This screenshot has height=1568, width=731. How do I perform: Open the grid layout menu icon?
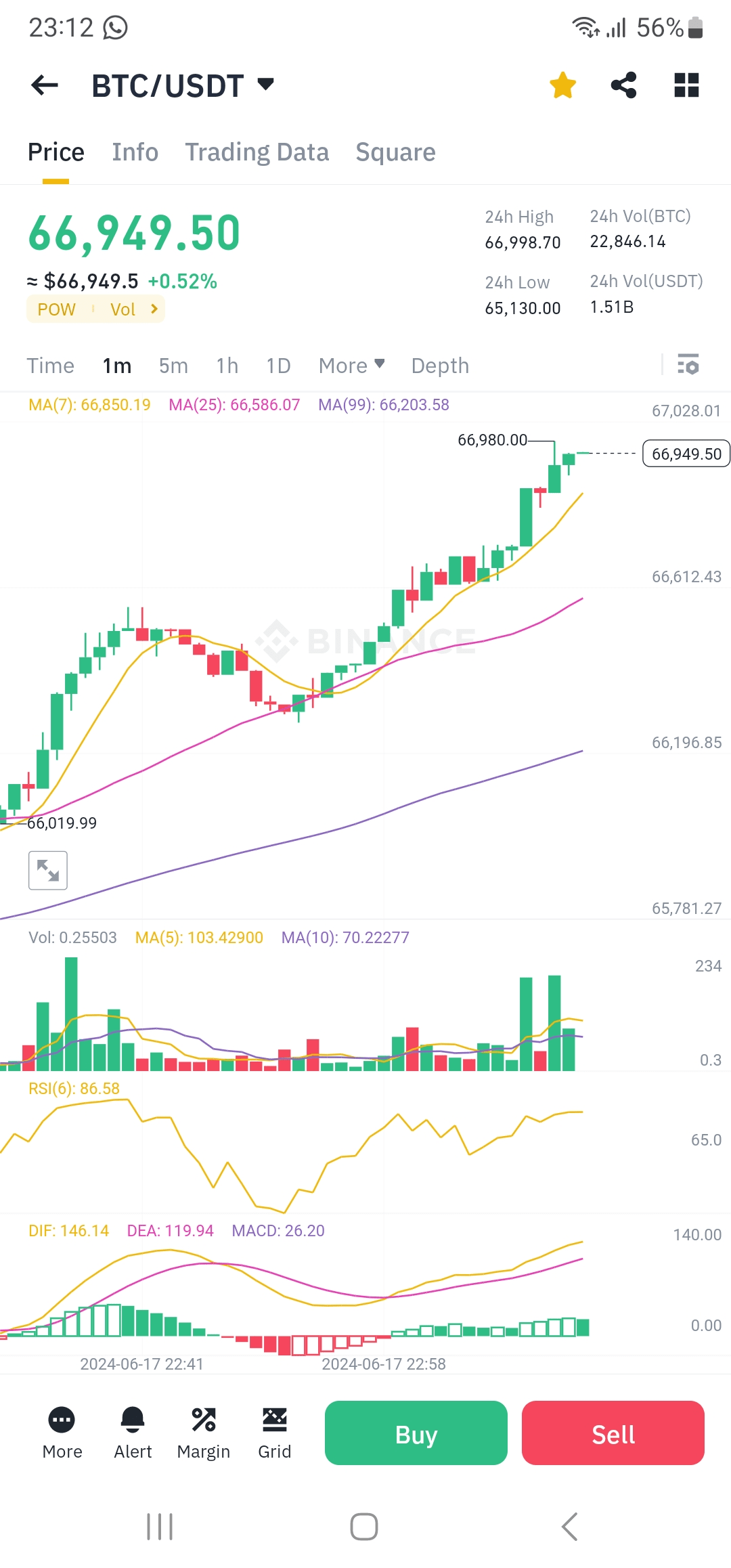(x=686, y=85)
